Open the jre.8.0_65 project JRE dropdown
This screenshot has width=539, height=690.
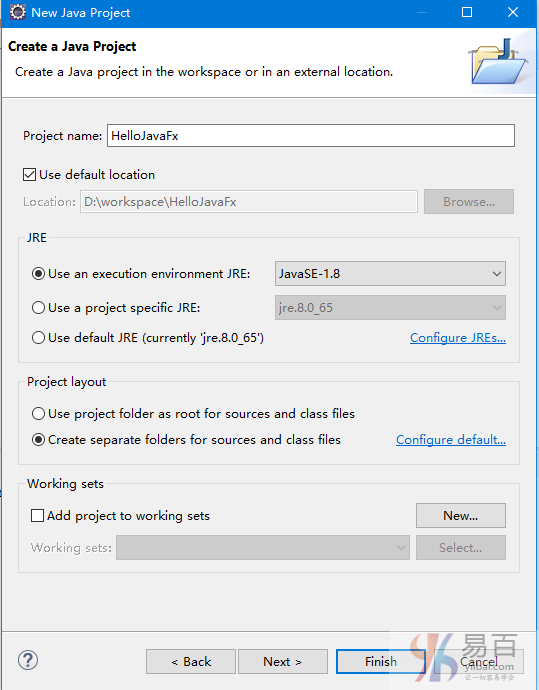[390, 308]
